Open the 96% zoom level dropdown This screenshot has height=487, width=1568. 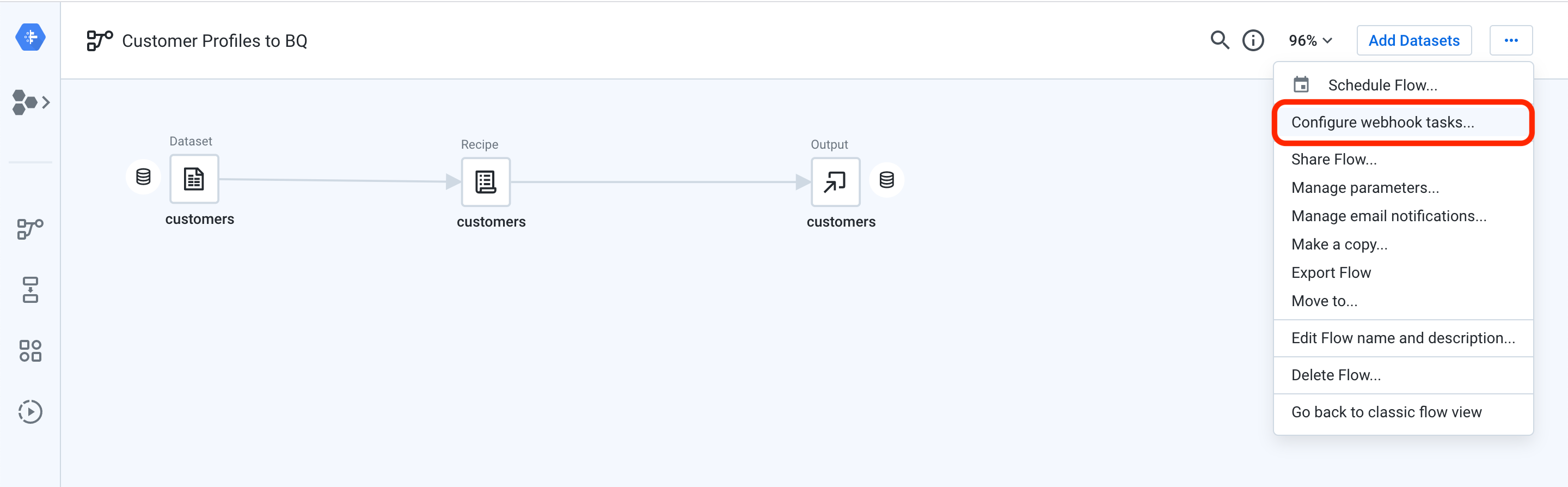pyautogui.click(x=1309, y=40)
